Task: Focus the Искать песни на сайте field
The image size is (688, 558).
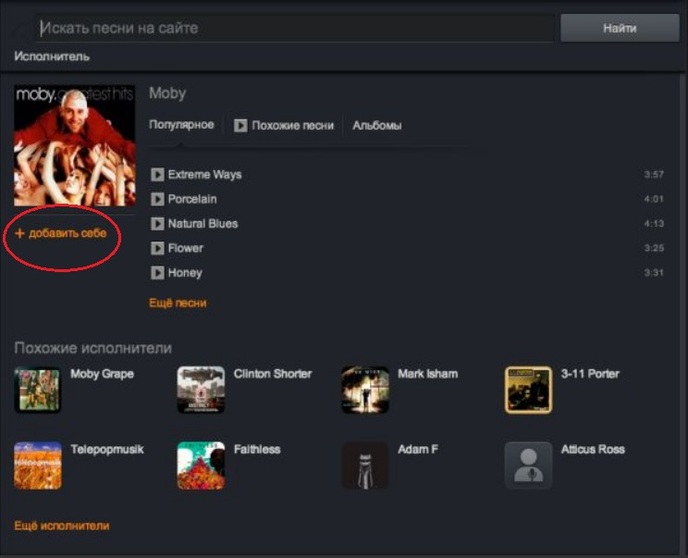Action: coord(295,28)
